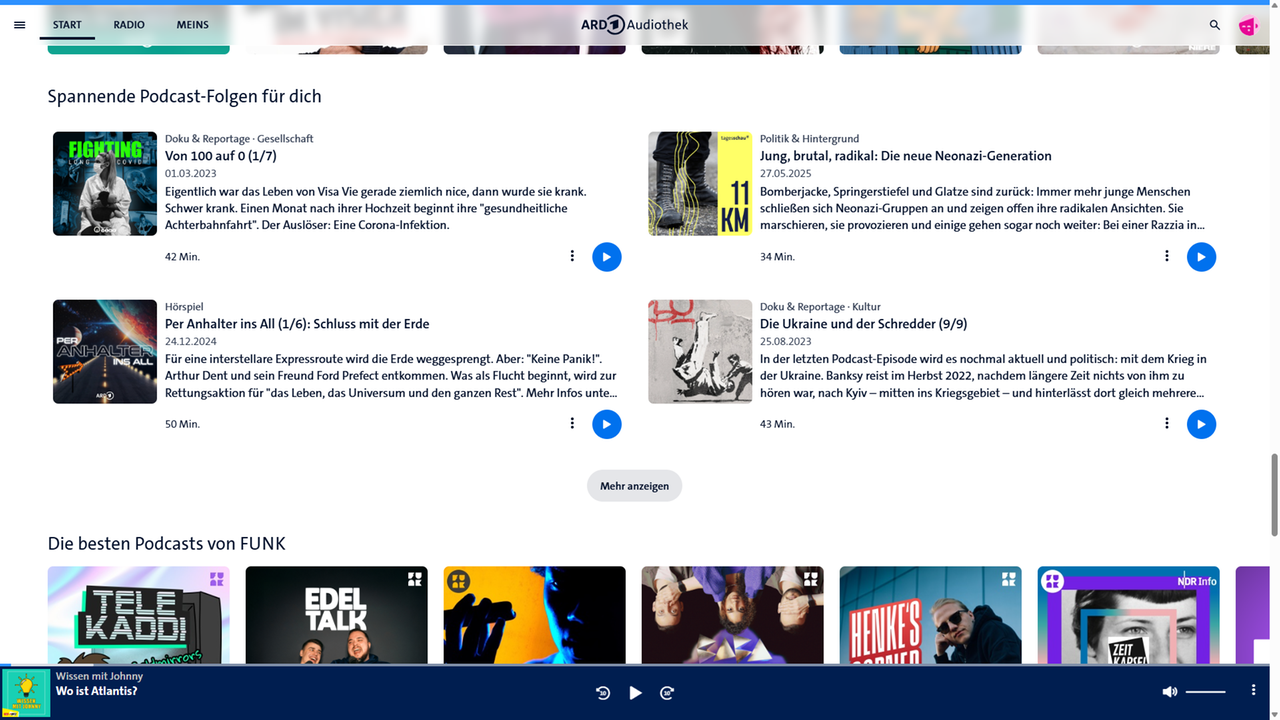Viewport: 1280px width, 720px height.
Task: Play 'Von 100 auf 0 (1/7)' episode
Action: pyautogui.click(x=606, y=257)
